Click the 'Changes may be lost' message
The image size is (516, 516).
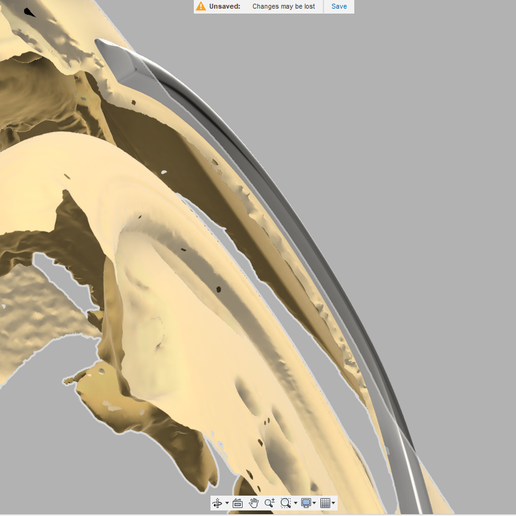pos(284,6)
